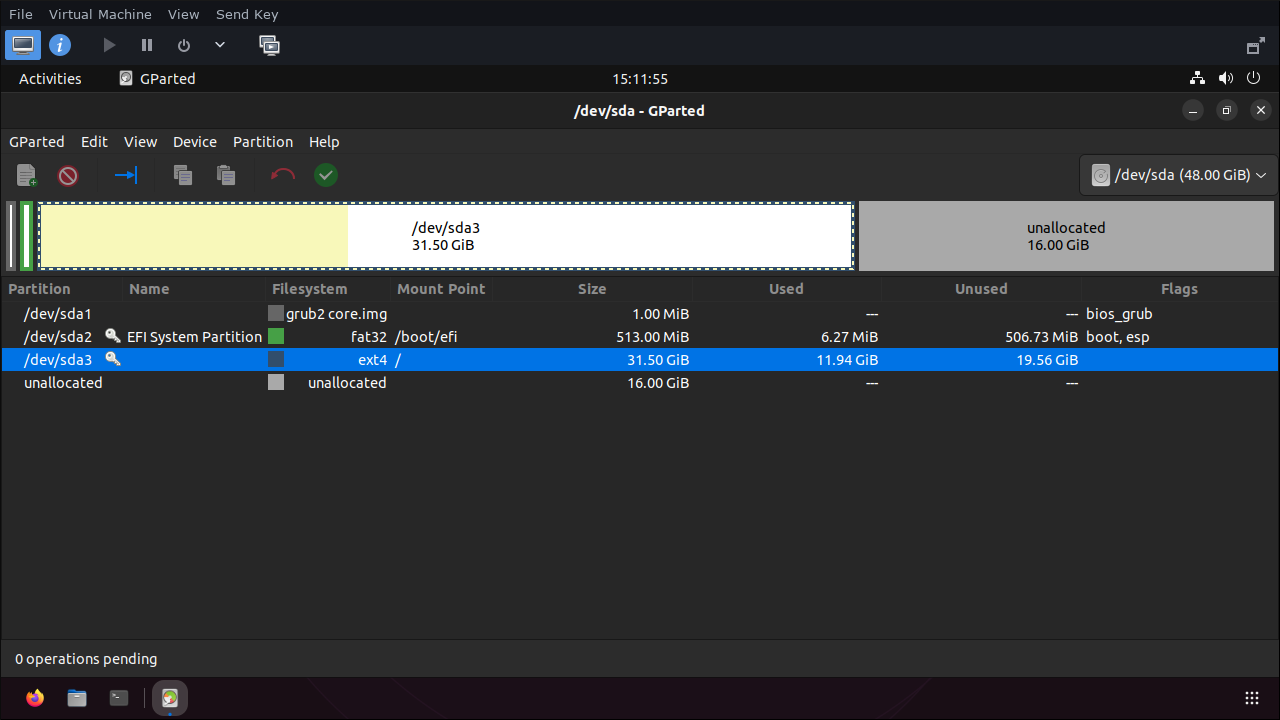This screenshot has width=1280, height=720.
Task: Click the Create new partition icon
Action: point(27,176)
